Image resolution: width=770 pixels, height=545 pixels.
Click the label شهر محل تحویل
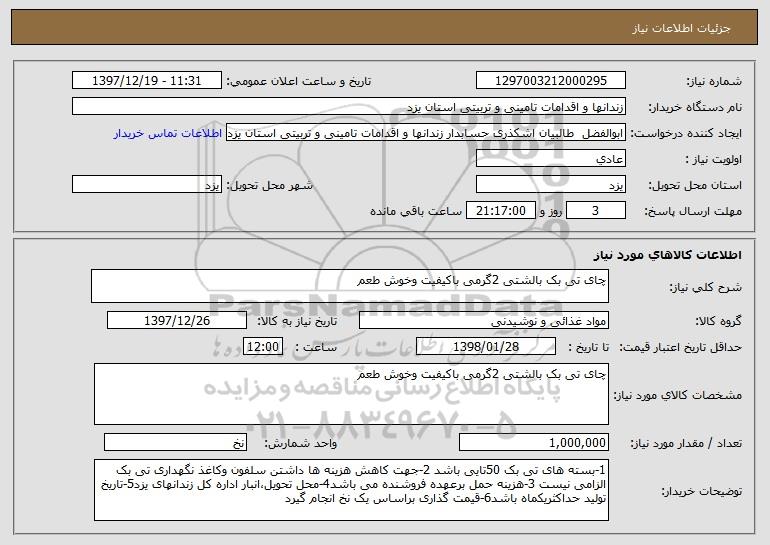(x=269, y=186)
